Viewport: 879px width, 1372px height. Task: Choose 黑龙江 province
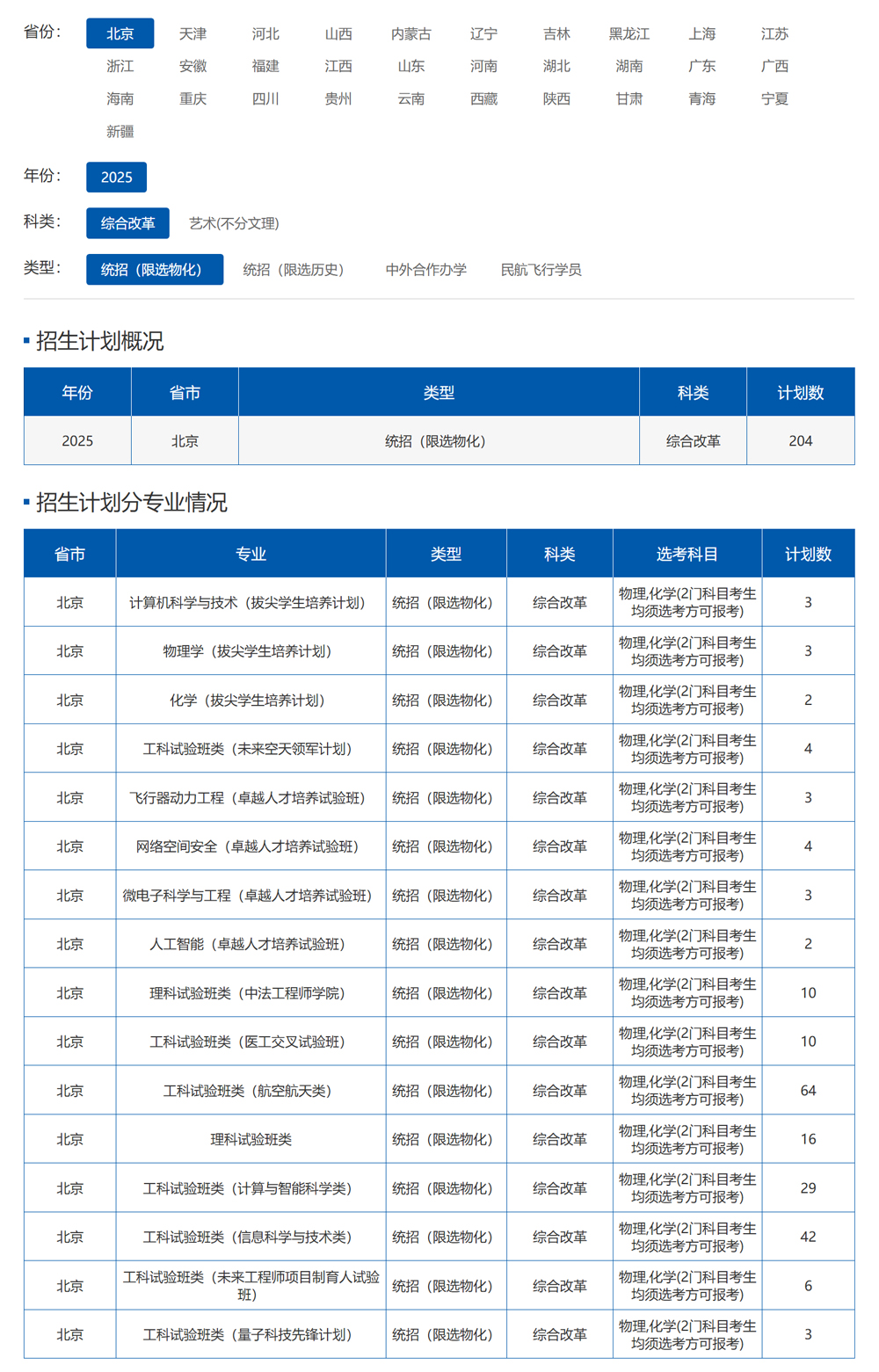coord(628,33)
